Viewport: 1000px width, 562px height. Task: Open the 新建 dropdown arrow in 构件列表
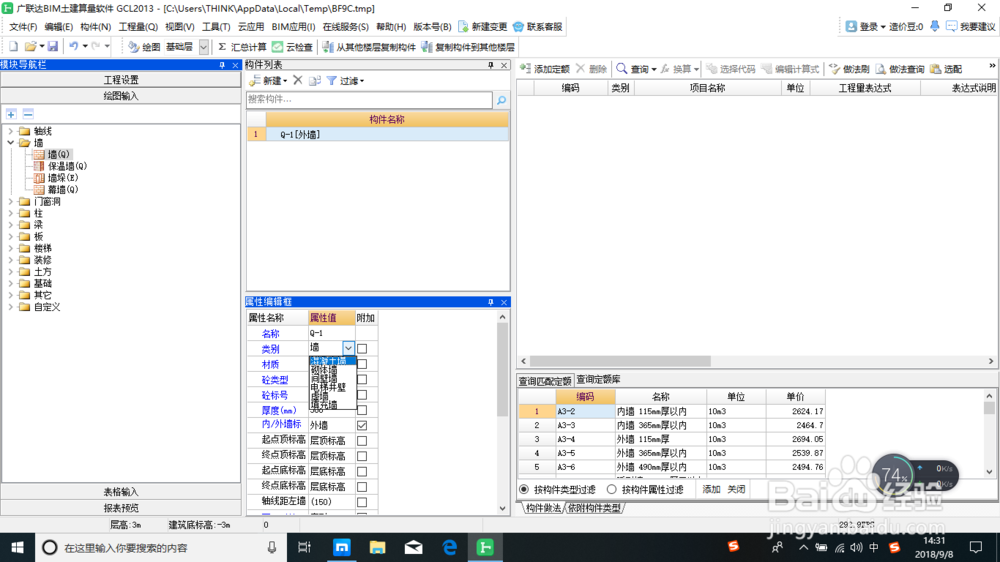pyautogui.click(x=285, y=81)
